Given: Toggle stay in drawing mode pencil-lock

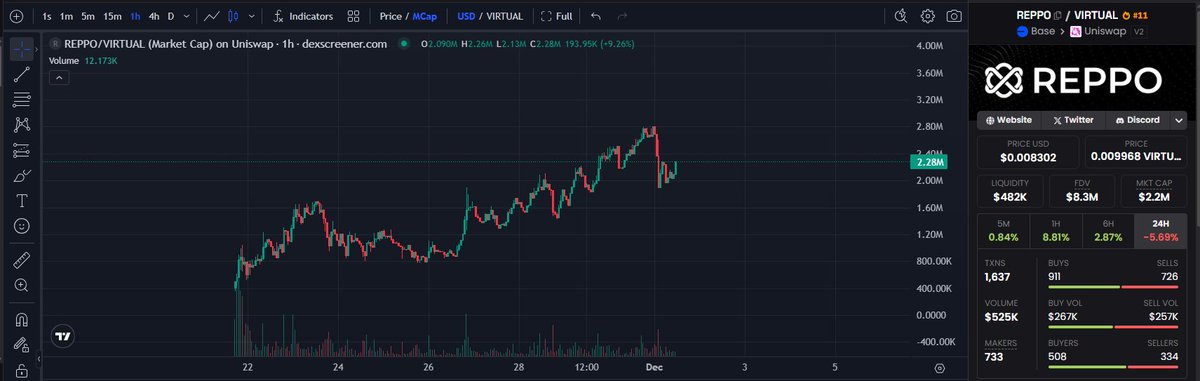Looking at the screenshot, I should (x=22, y=345).
